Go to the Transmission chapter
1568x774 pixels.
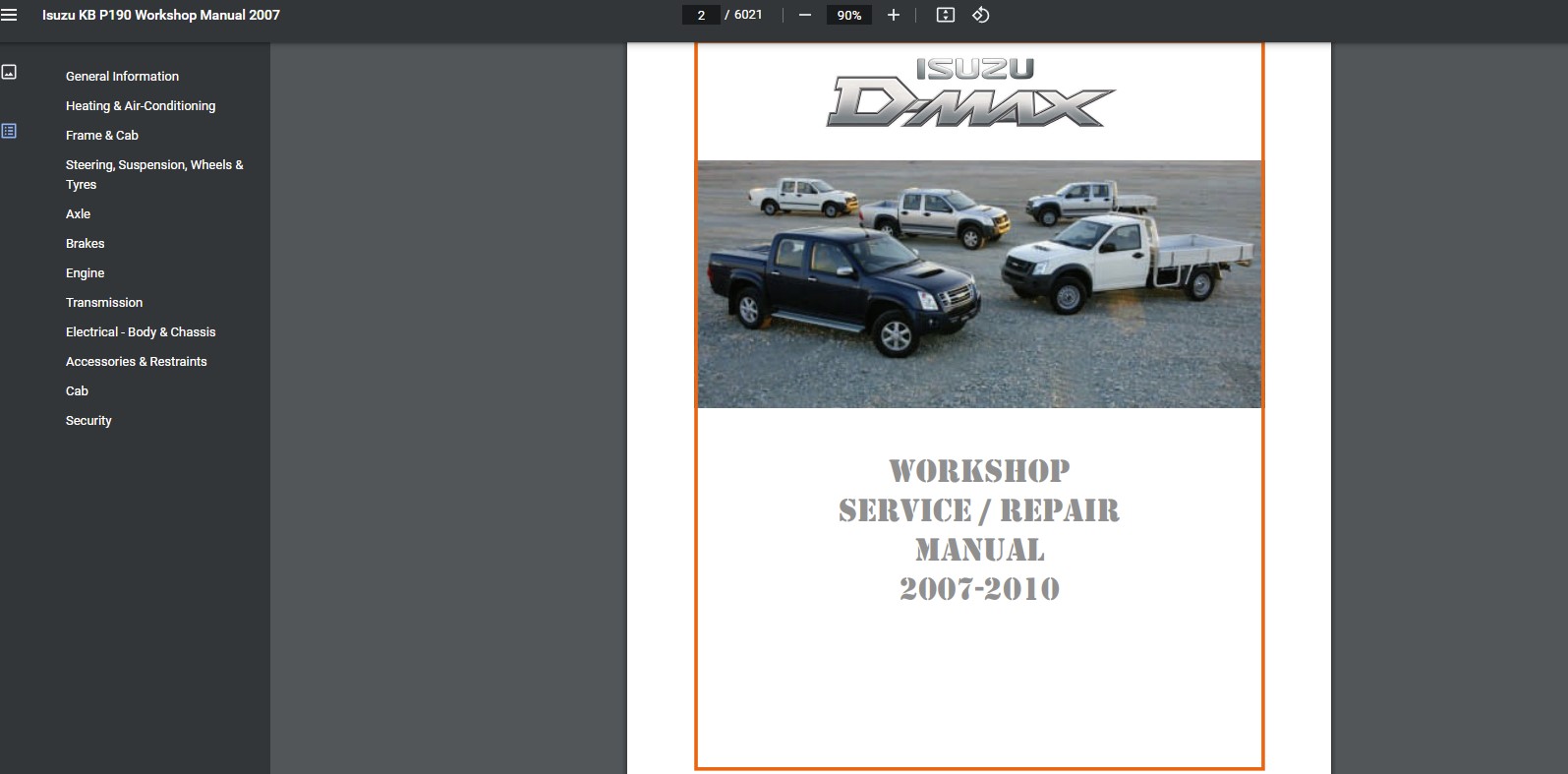104,302
